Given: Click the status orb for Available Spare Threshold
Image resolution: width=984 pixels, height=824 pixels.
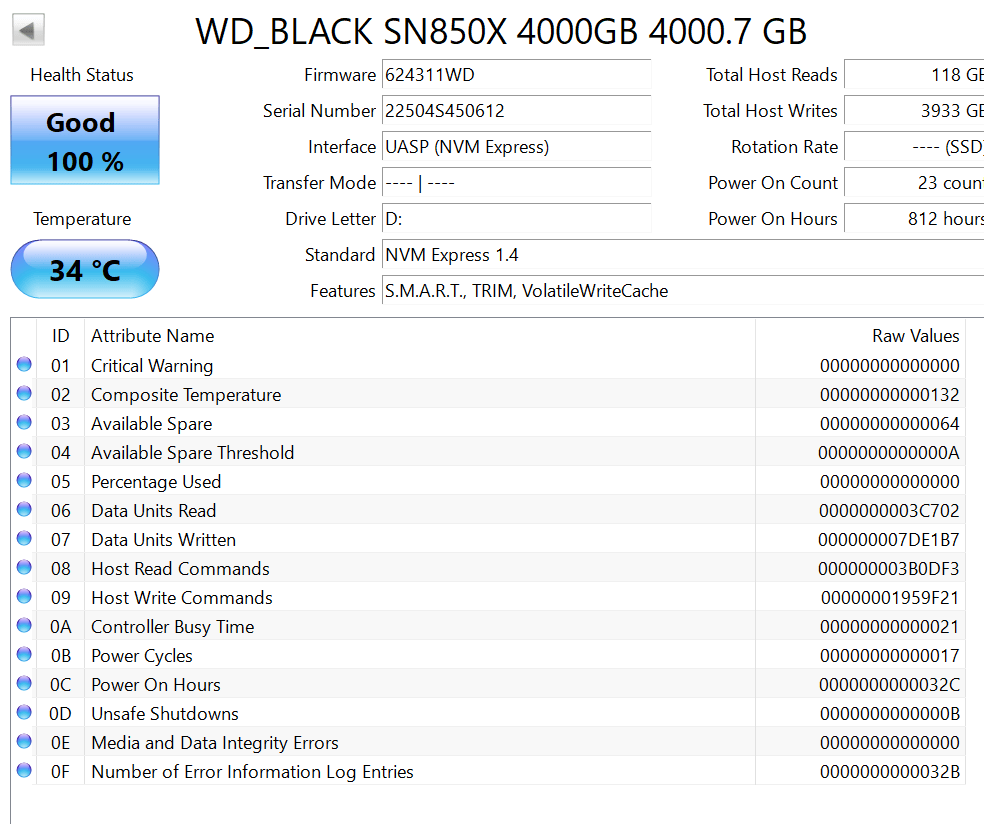Looking at the screenshot, I should (x=24, y=451).
